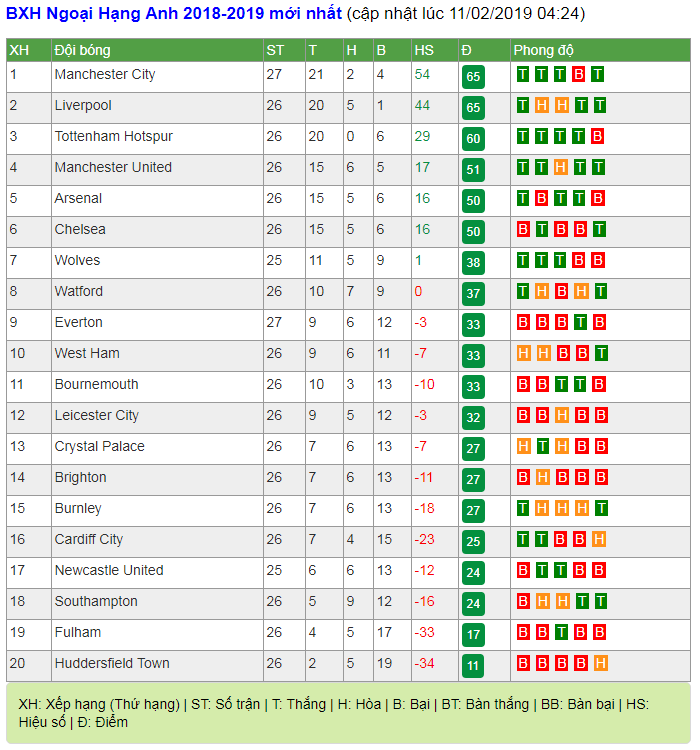This screenshot has width=700, height=750.
Task: Open the BXH Ngoại Hạng Anh 2018-2019 title link
Action: click(174, 13)
